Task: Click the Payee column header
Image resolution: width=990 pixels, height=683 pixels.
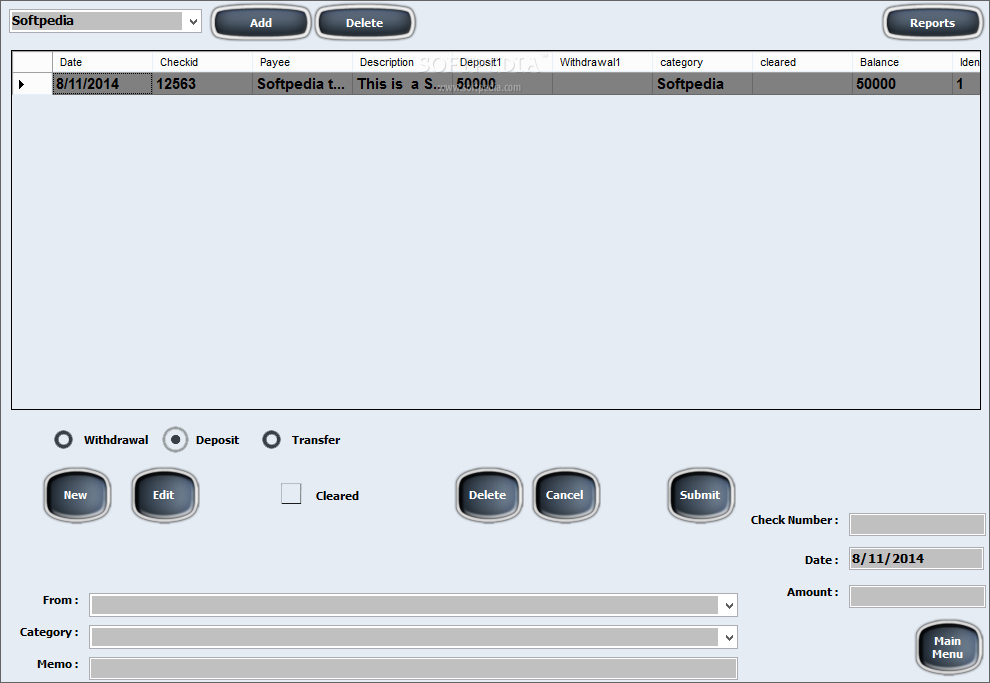Action: (302, 62)
